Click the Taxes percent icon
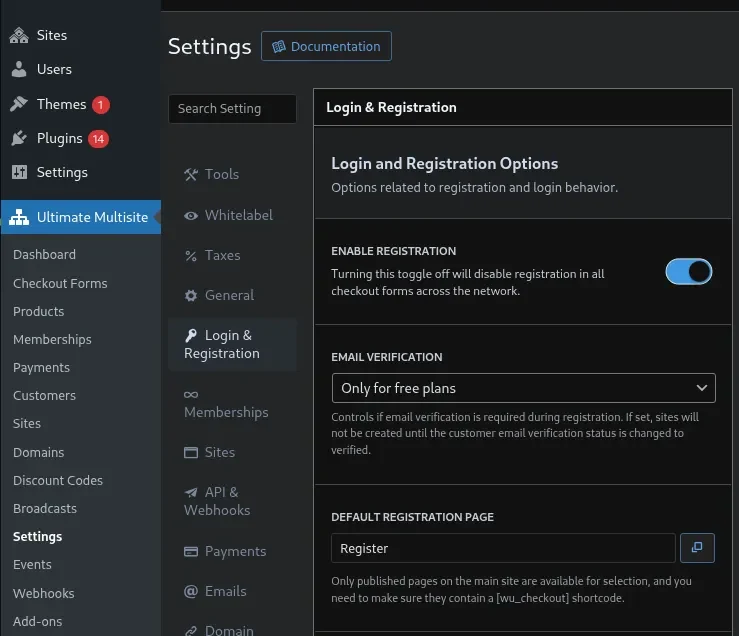This screenshot has width=739, height=636. (191, 256)
